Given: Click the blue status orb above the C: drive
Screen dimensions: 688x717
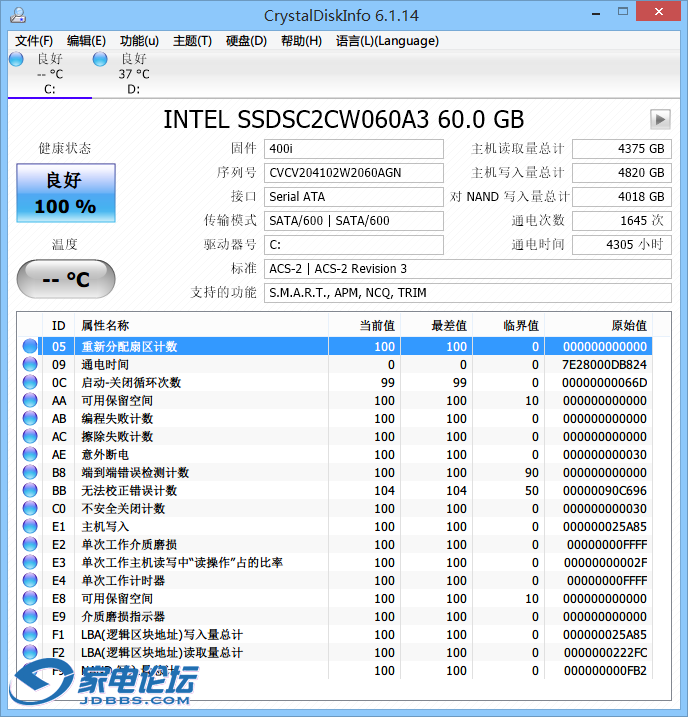Looking at the screenshot, I should (16, 59).
